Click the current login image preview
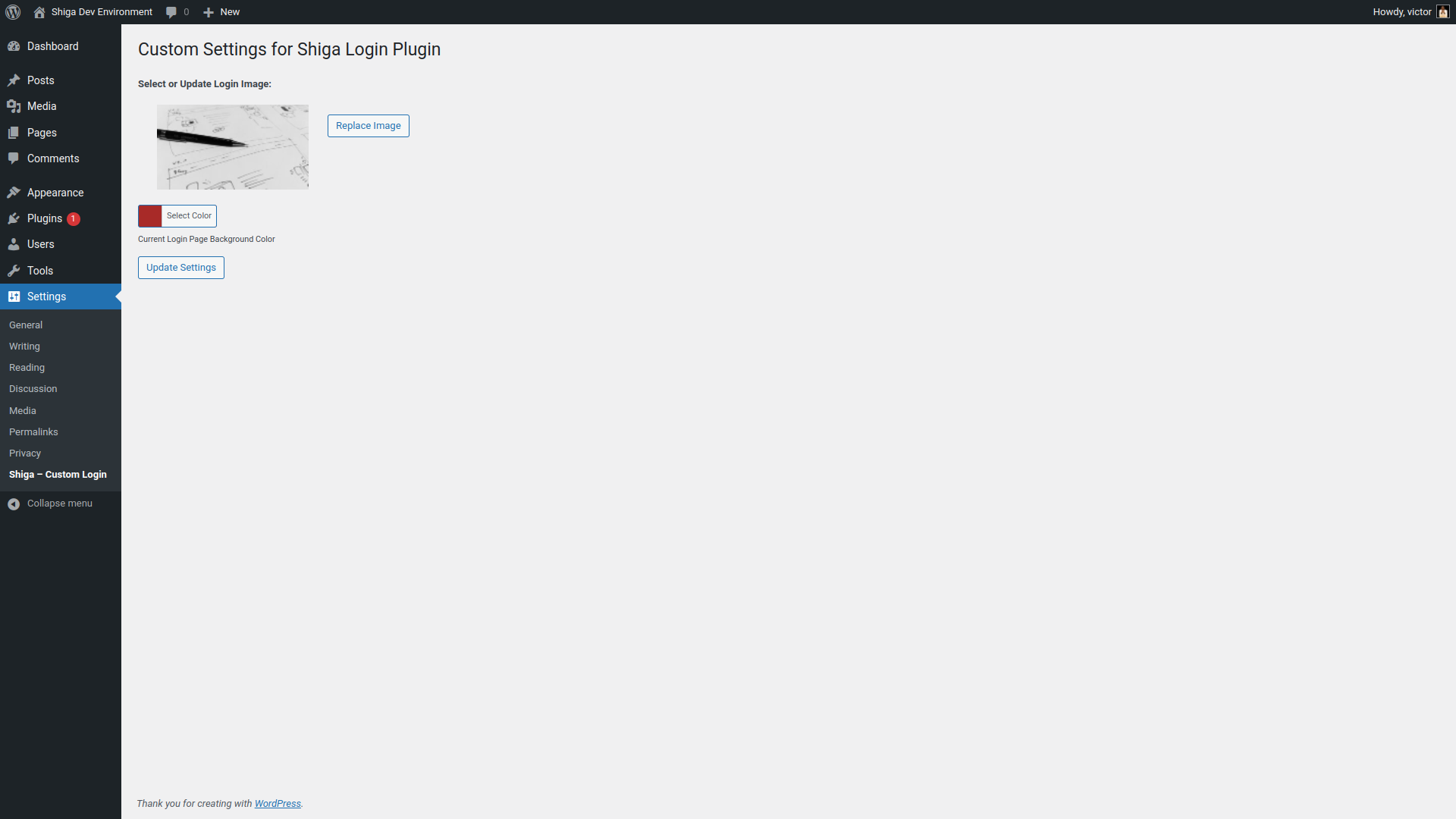This screenshot has width=1456, height=819. [232, 146]
